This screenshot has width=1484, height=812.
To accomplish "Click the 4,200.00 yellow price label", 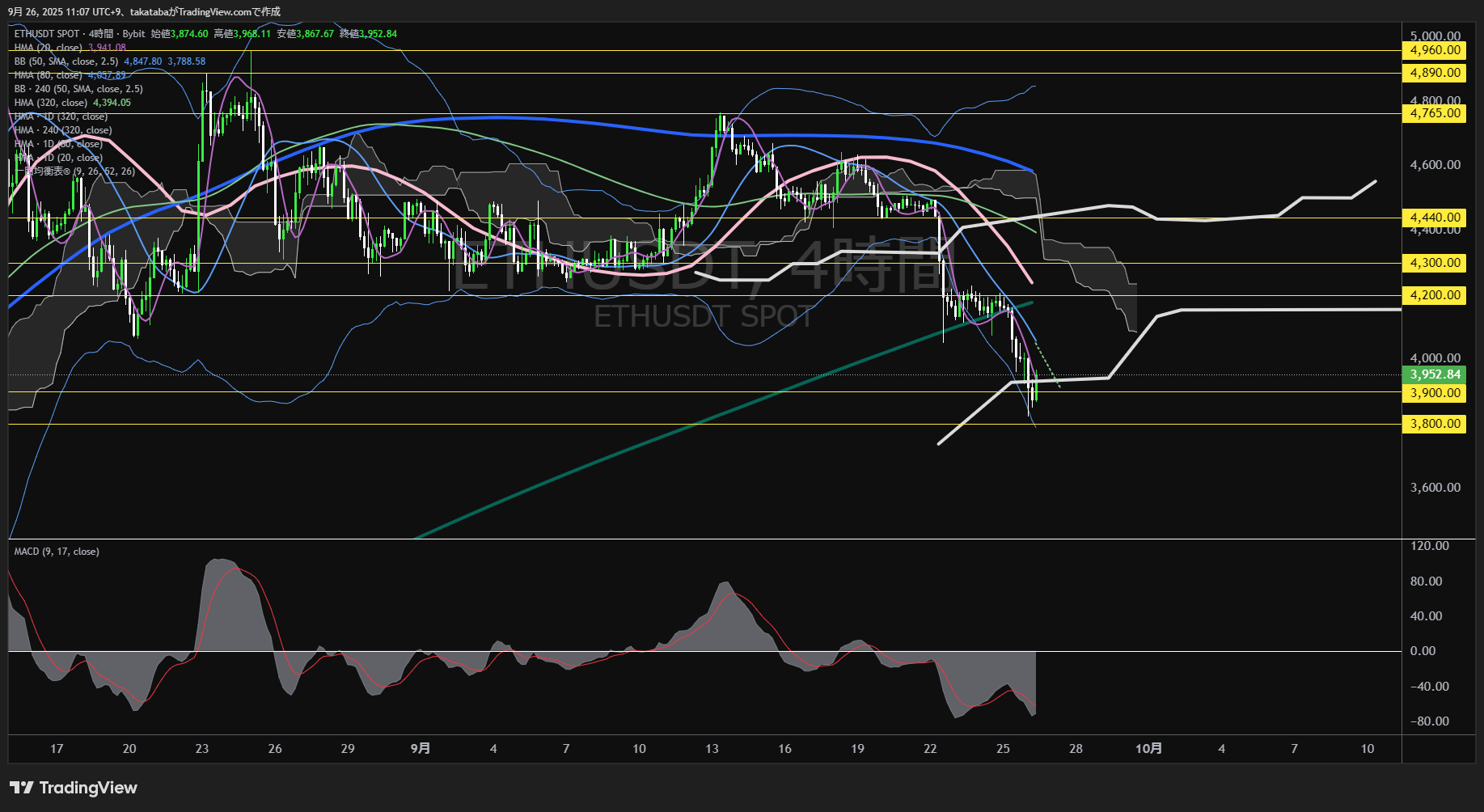I will pos(1435,295).
